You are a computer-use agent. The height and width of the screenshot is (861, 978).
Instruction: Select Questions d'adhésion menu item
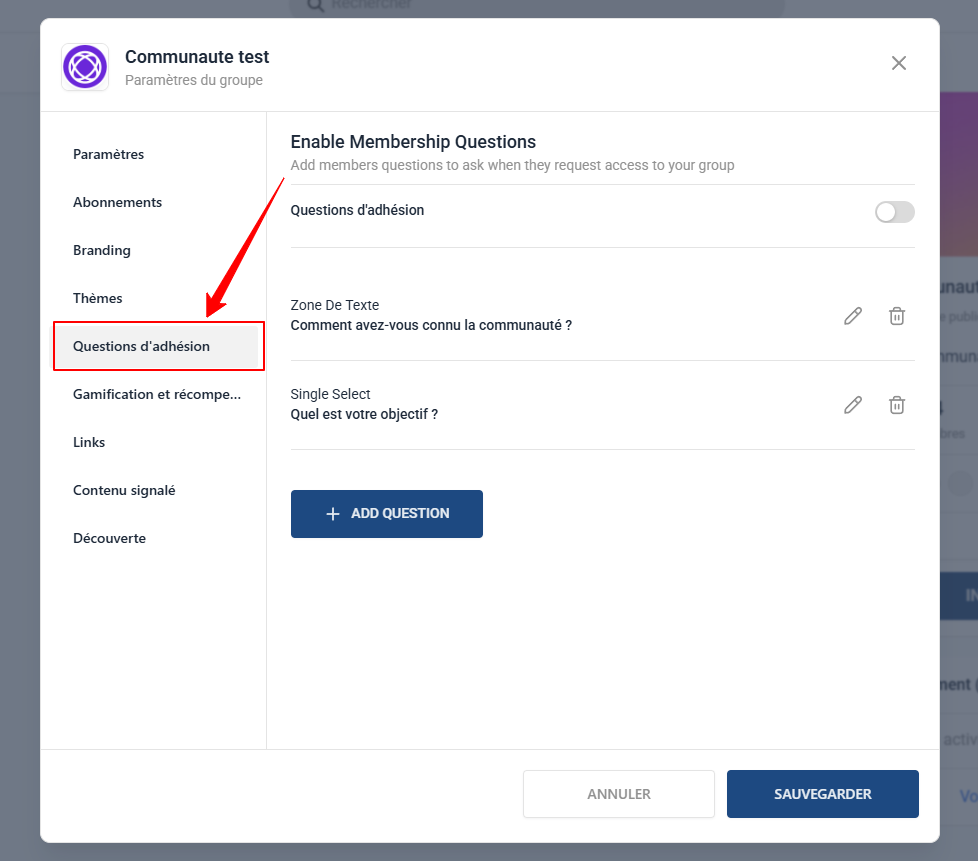click(141, 346)
